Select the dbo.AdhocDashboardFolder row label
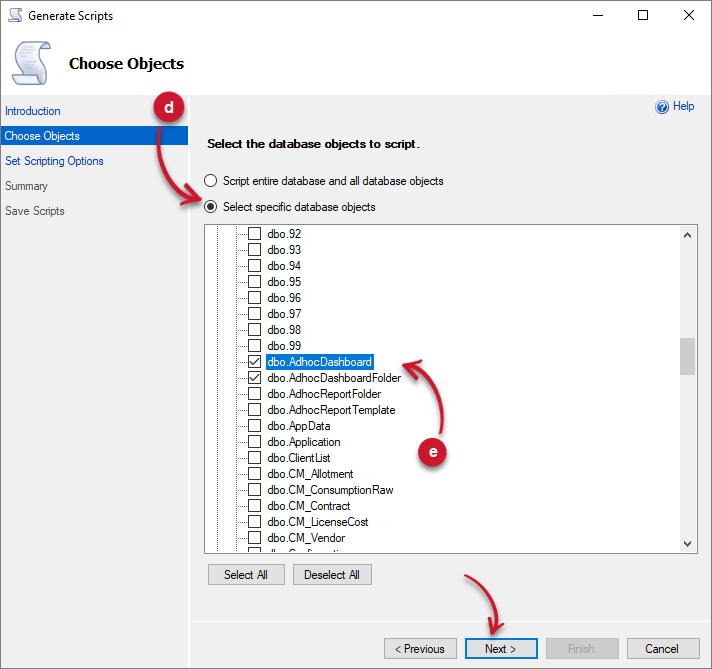712x669 pixels. click(334, 377)
